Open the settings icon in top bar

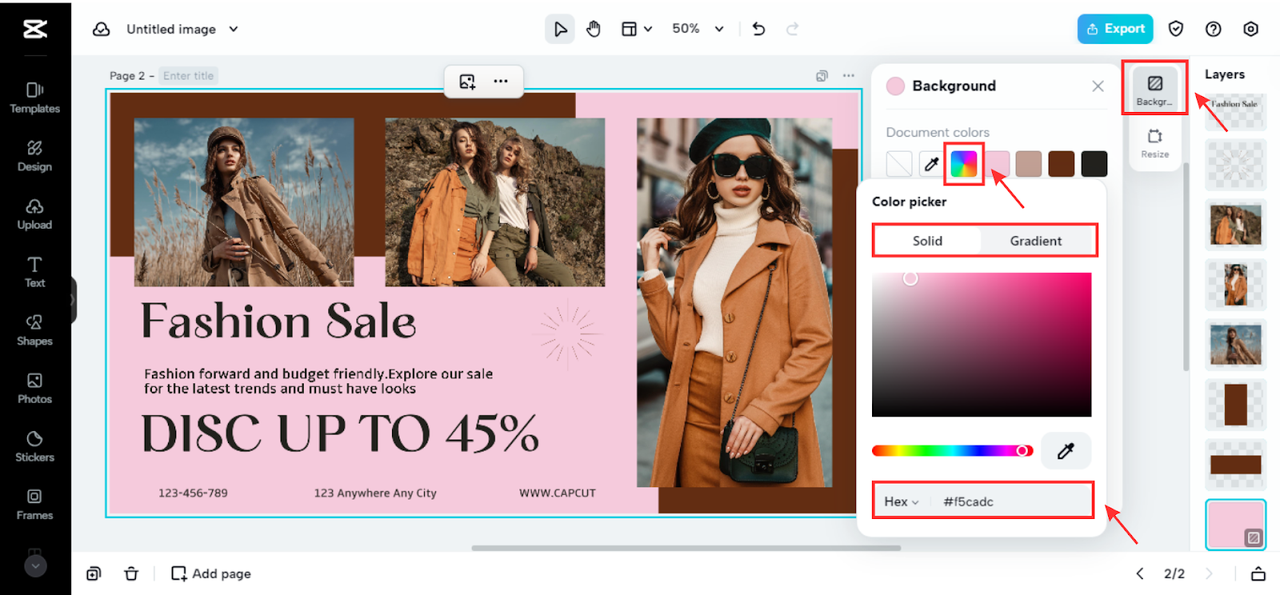point(1251,29)
